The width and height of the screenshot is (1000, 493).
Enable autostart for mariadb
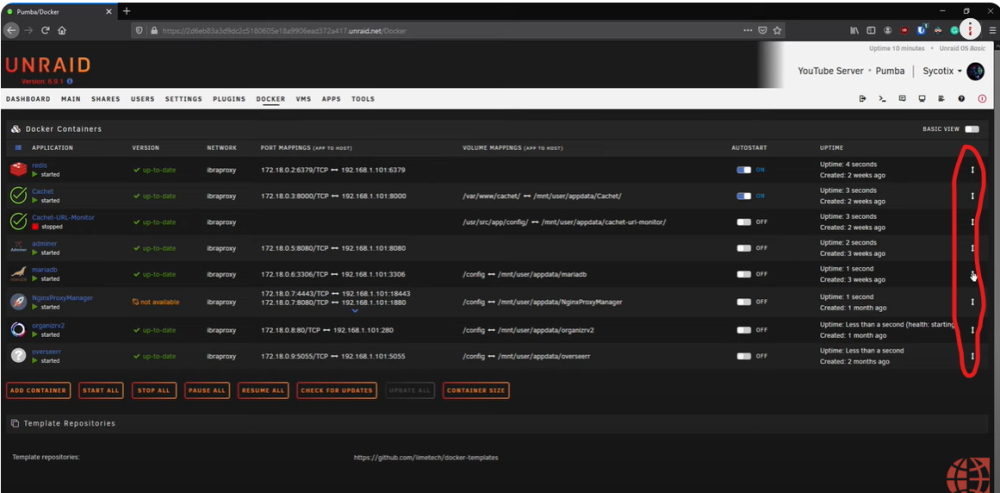744,274
